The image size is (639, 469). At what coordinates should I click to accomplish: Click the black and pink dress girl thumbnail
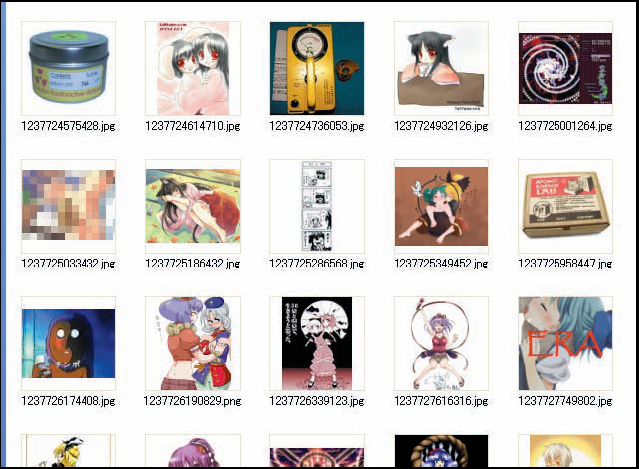point(317,343)
